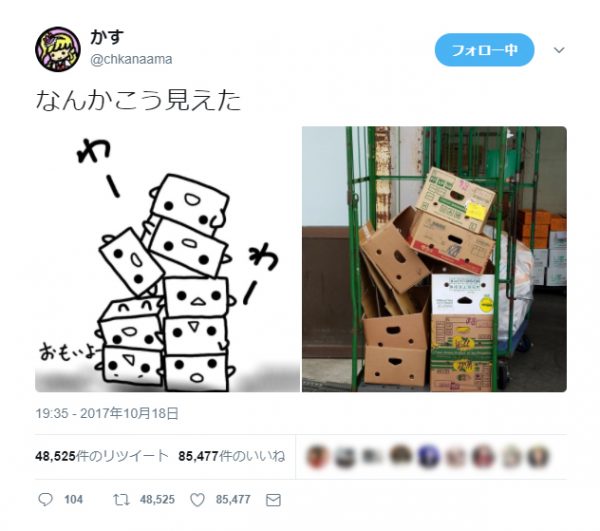The height and width of the screenshot is (531, 600).
Task: Click the retweet count 48,525 beside arrows
Action: 157,500
